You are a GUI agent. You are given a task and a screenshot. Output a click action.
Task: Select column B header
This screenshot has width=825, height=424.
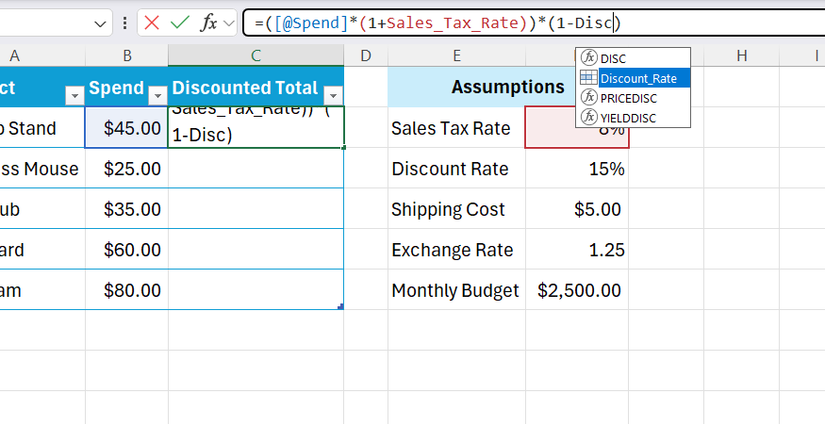pyautogui.click(x=127, y=56)
